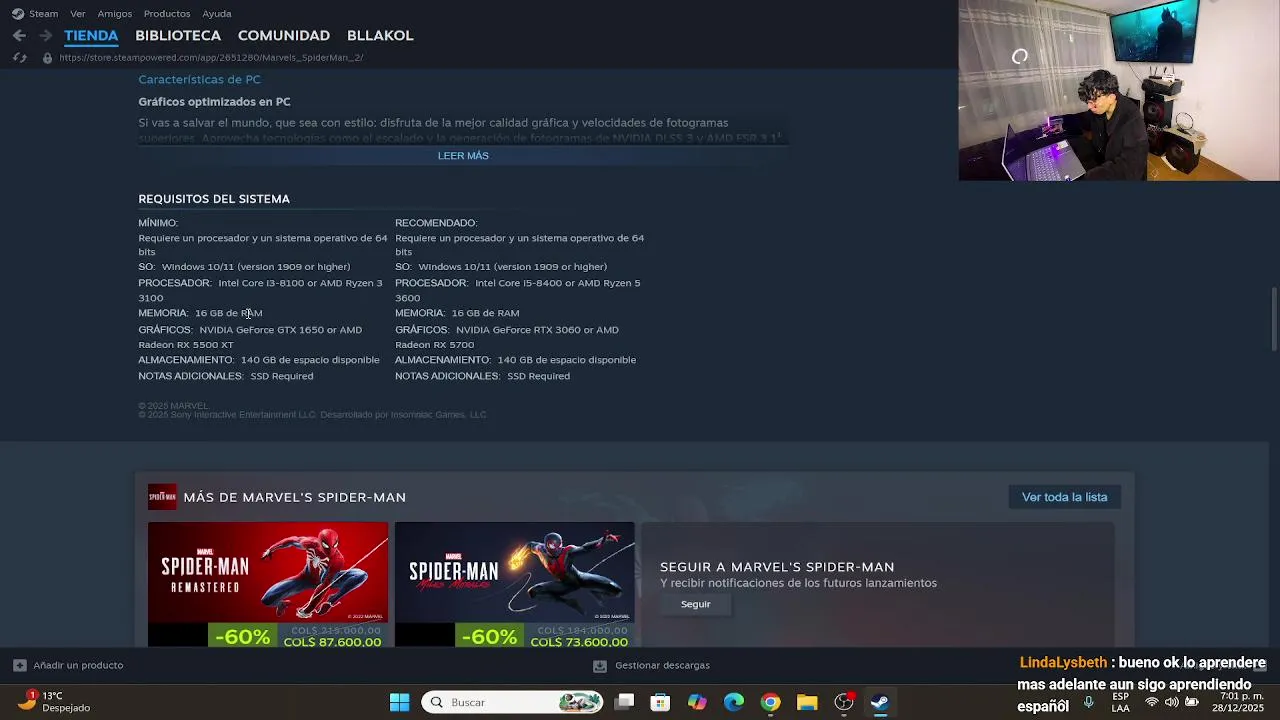The image size is (1280, 720).
Task: Click the webcam overlay video
Action: pyautogui.click(x=1119, y=90)
